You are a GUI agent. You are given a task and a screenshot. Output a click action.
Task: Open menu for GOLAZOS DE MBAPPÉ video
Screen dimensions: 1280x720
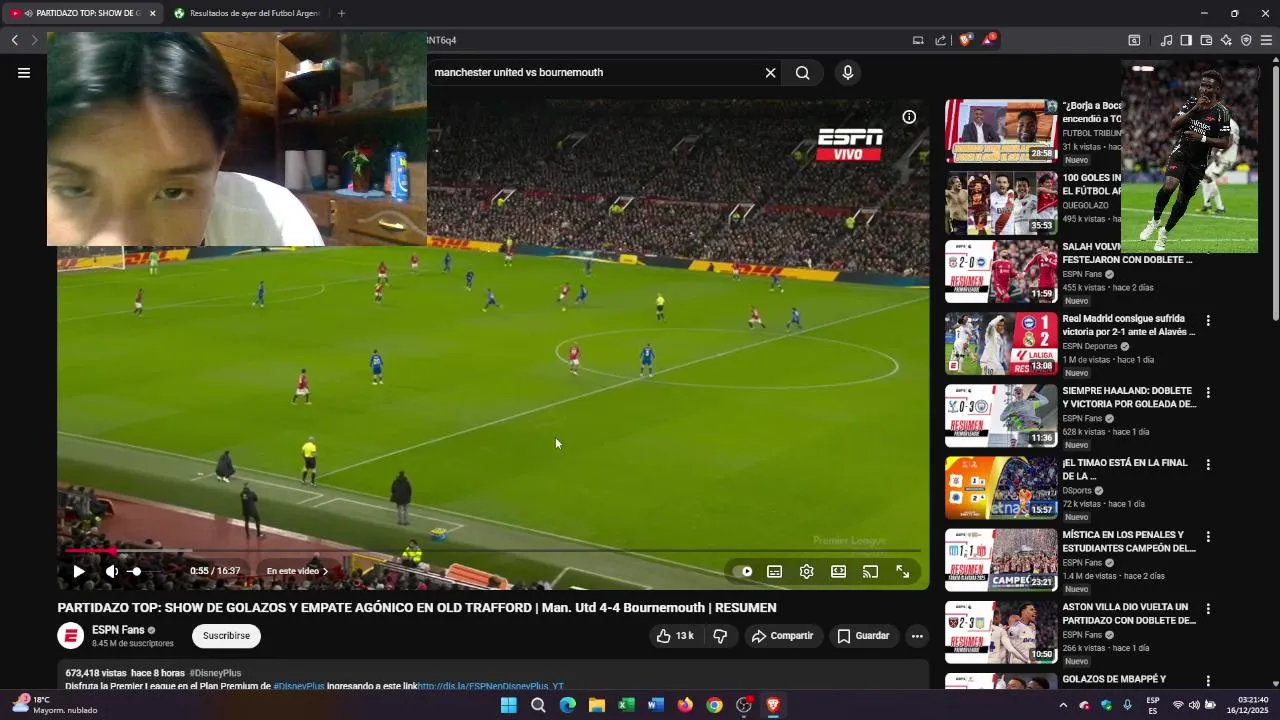click(x=1208, y=681)
